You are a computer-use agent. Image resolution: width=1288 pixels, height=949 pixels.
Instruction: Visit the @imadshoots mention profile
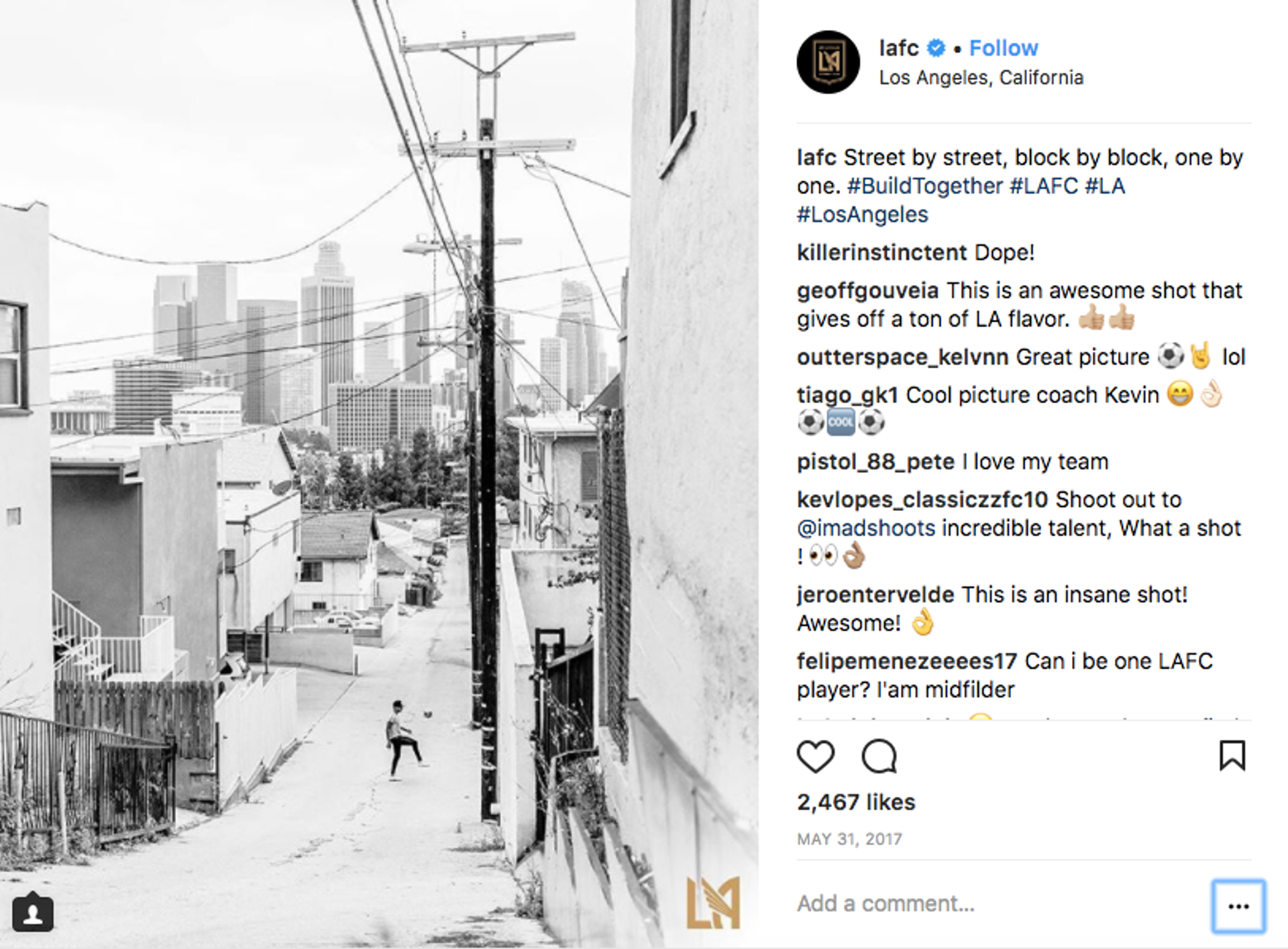point(866,528)
